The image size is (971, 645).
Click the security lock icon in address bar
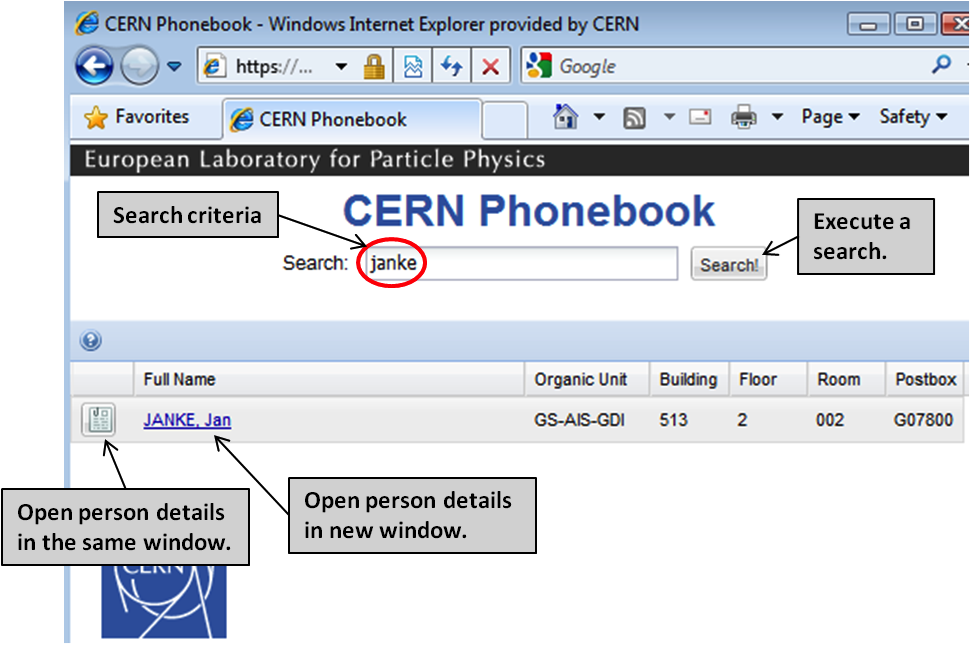click(374, 67)
